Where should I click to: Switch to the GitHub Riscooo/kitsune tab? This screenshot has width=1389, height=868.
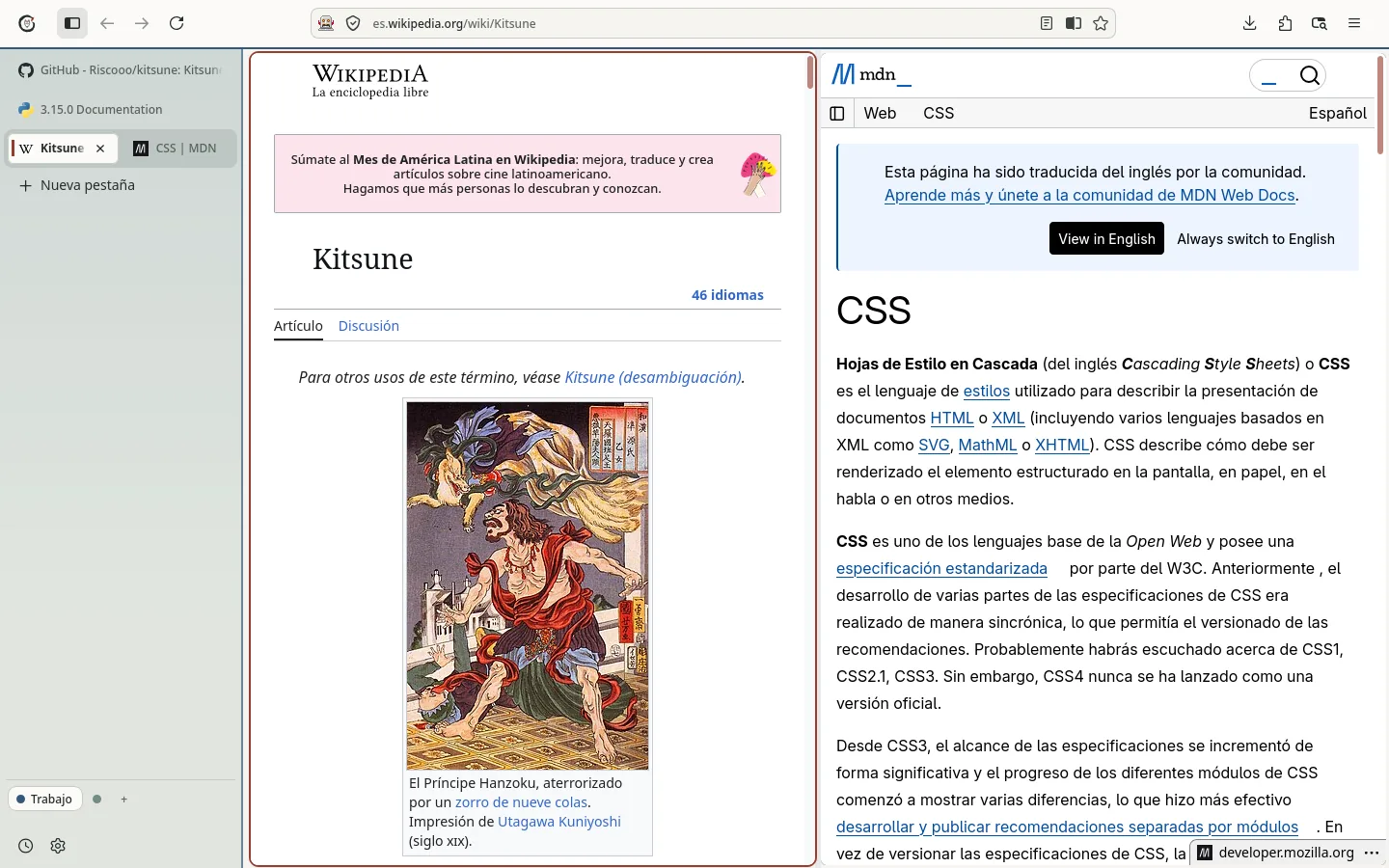point(121,70)
